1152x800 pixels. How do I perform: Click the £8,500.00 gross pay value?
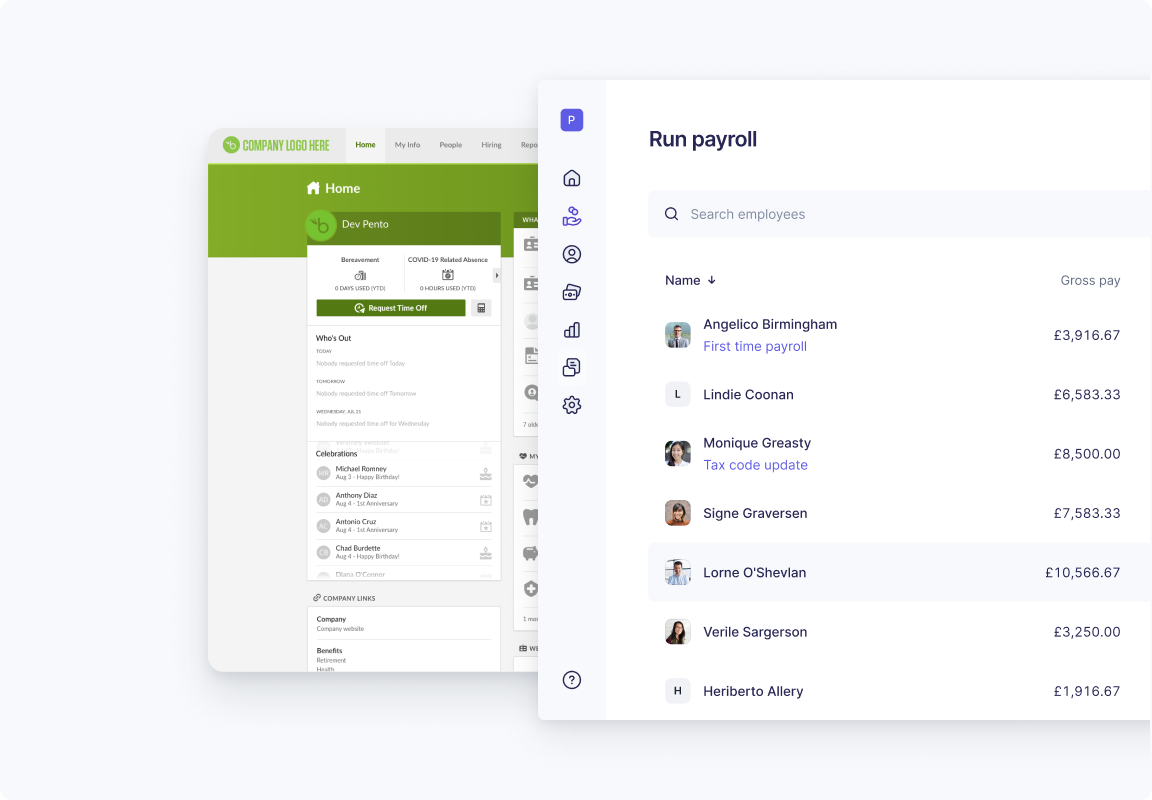(1087, 454)
